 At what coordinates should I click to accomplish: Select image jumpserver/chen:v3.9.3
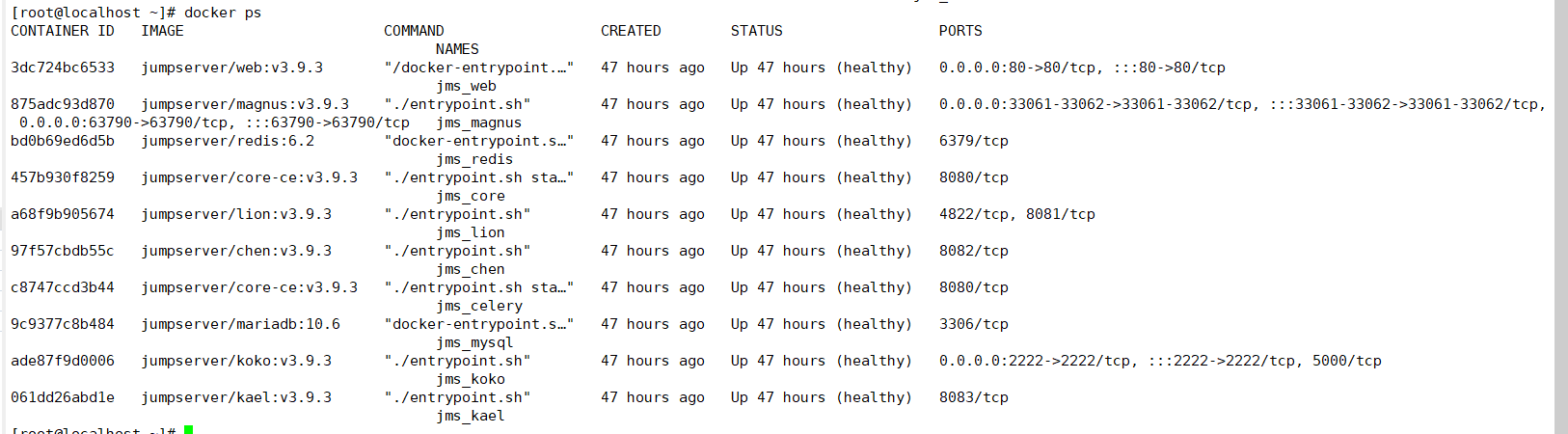click(236, 251)
